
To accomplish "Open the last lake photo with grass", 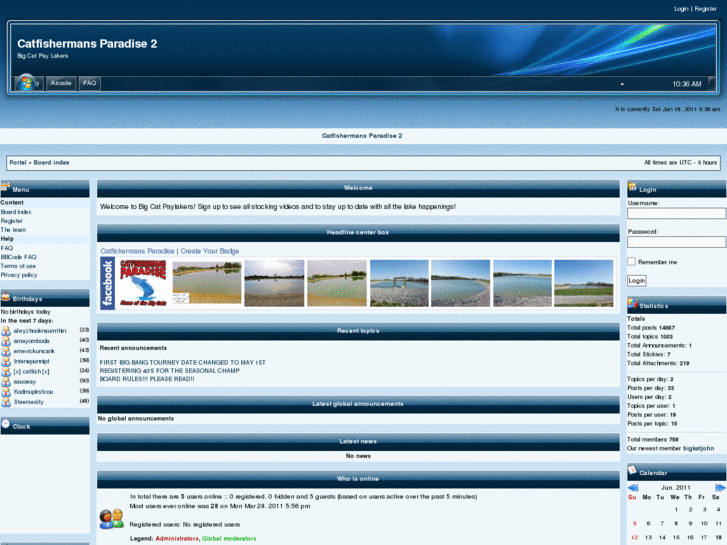I will tap(584, 283).
